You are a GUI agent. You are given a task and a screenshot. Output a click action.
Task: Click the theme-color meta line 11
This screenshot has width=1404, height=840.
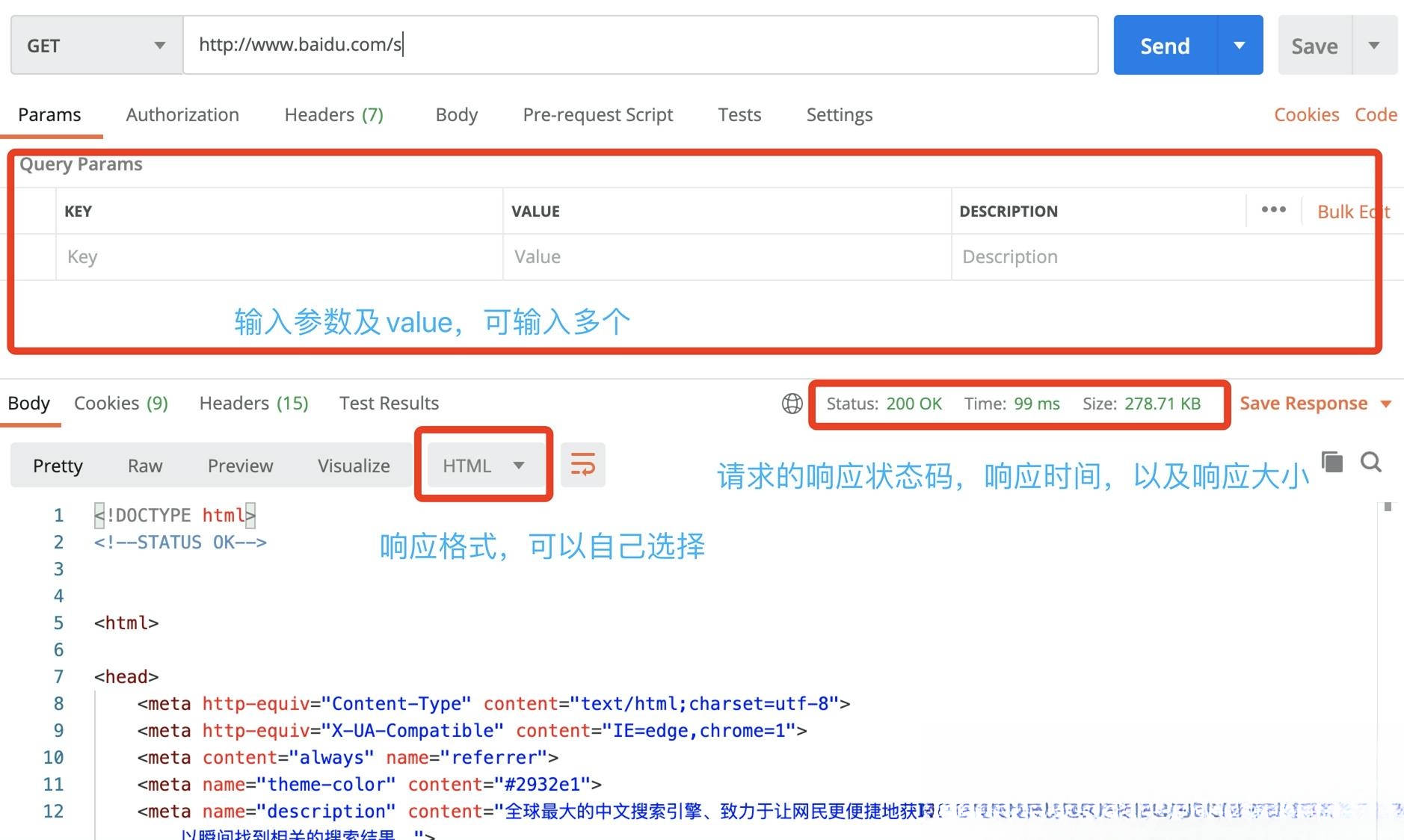click(x=369, y=785)
